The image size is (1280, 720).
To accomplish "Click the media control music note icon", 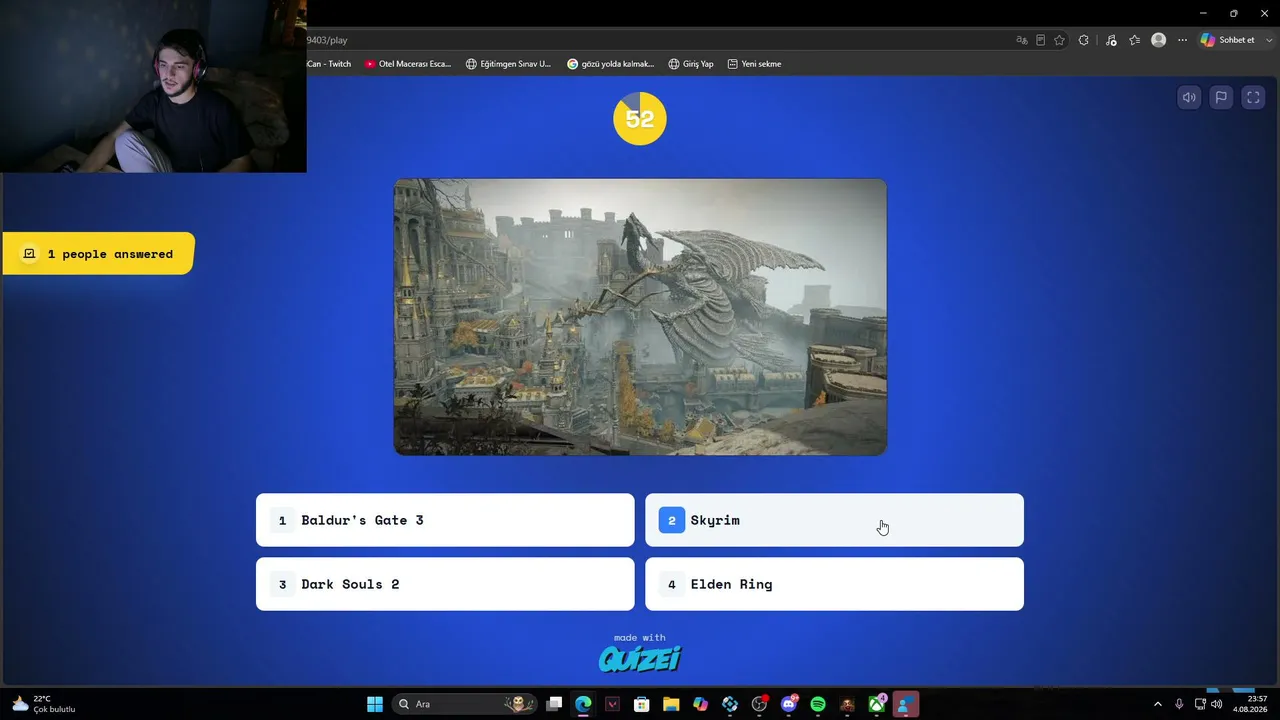I will [1110, 40].
